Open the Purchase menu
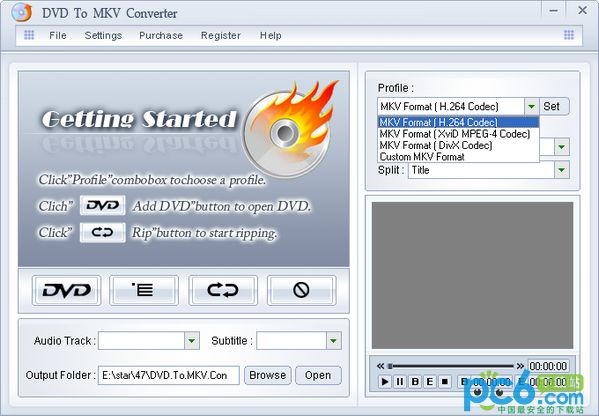Screen dimensions: 599x416 click(x=161, y=36)
